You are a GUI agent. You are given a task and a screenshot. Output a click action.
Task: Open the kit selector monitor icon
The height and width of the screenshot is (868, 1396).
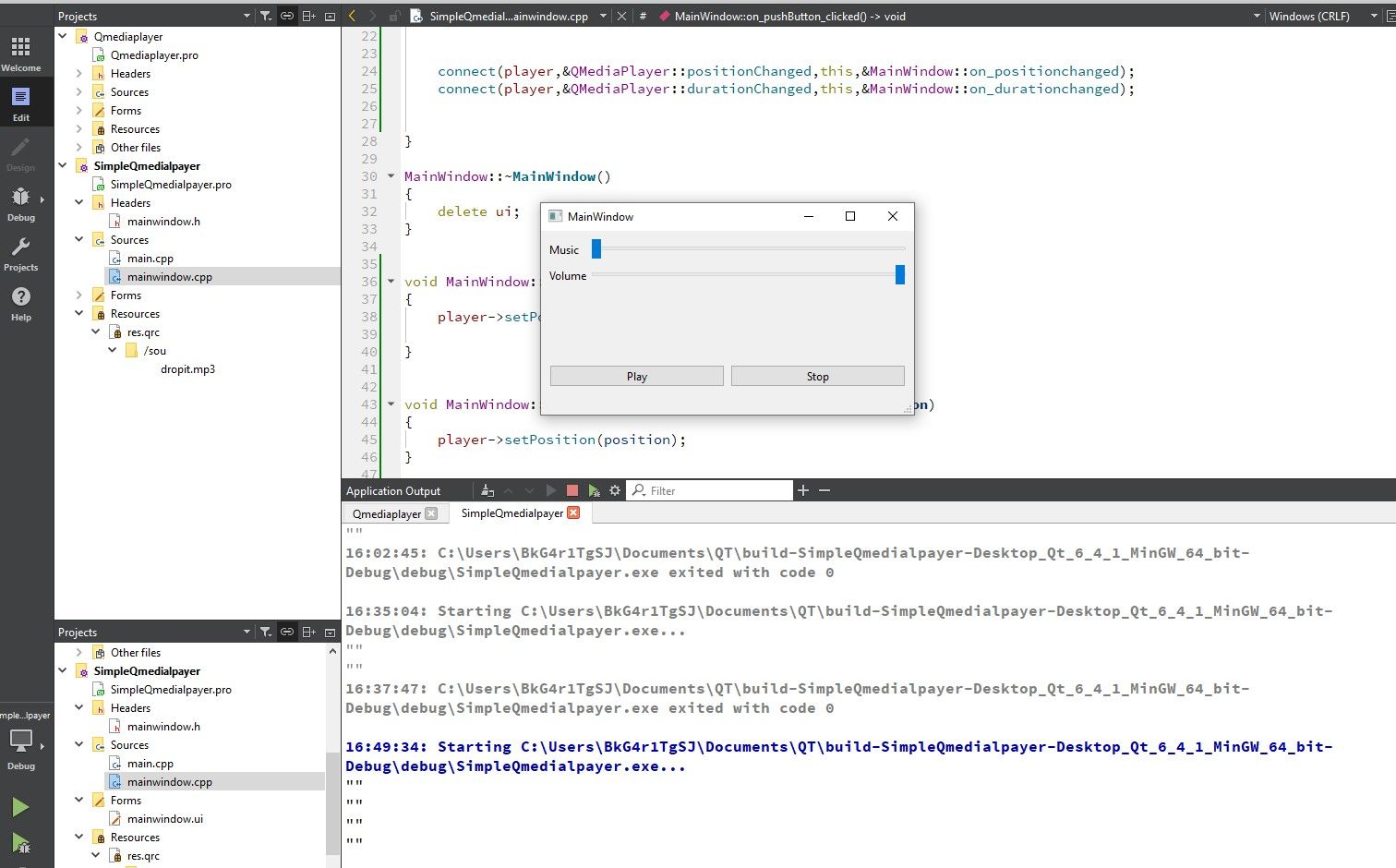[x=20, y=741]
